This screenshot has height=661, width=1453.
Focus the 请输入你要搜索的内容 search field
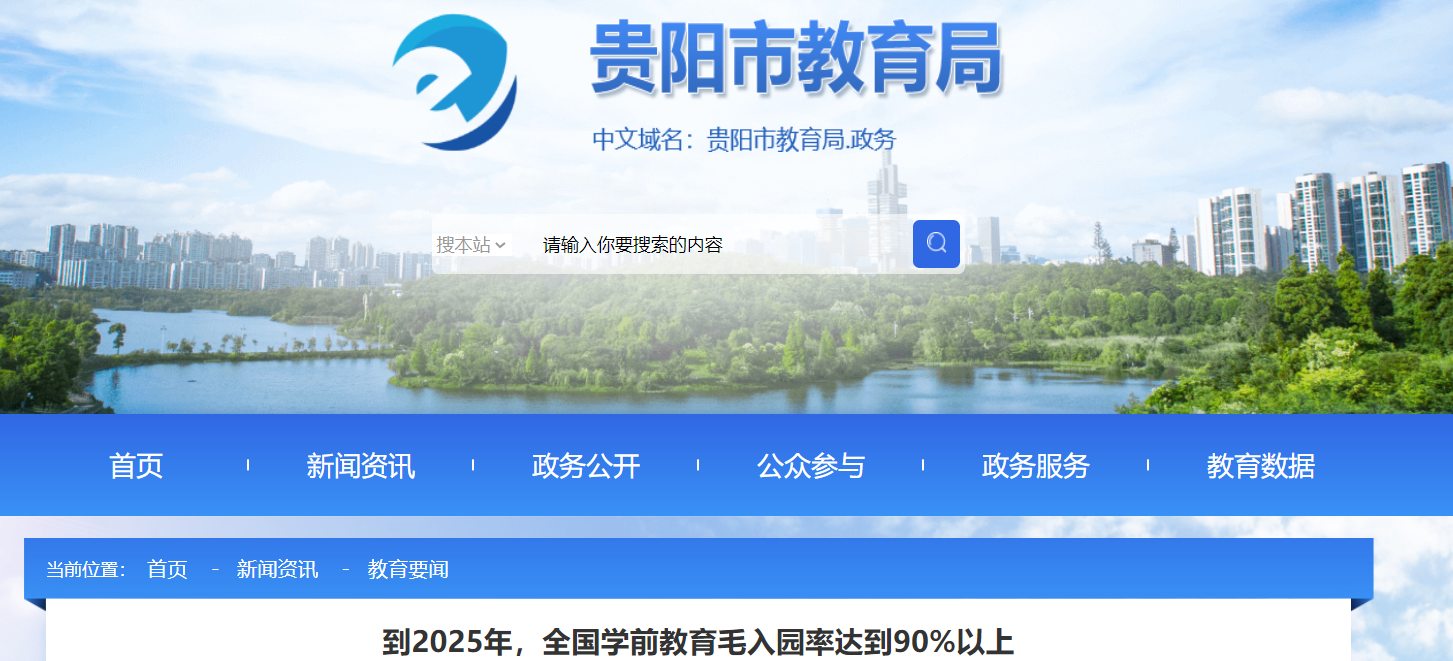click(723, 245)
